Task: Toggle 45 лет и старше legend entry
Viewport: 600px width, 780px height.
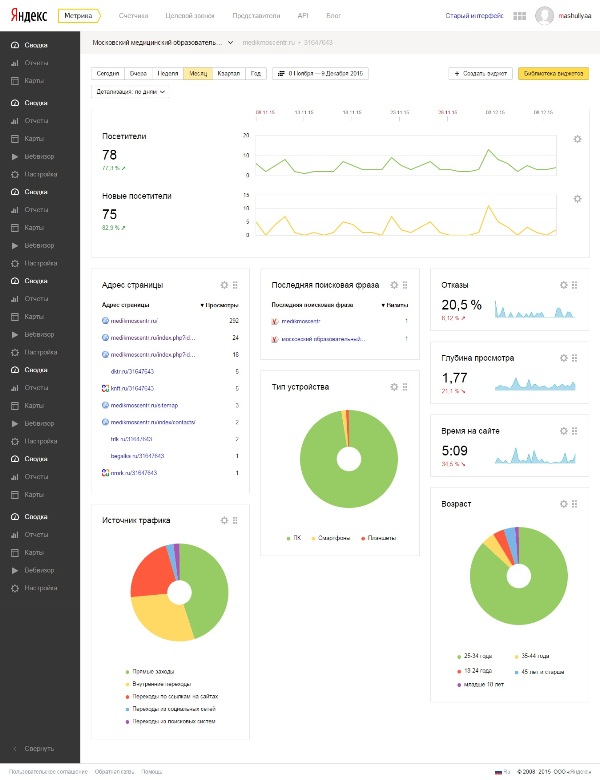Action: [x=539, y=672]
